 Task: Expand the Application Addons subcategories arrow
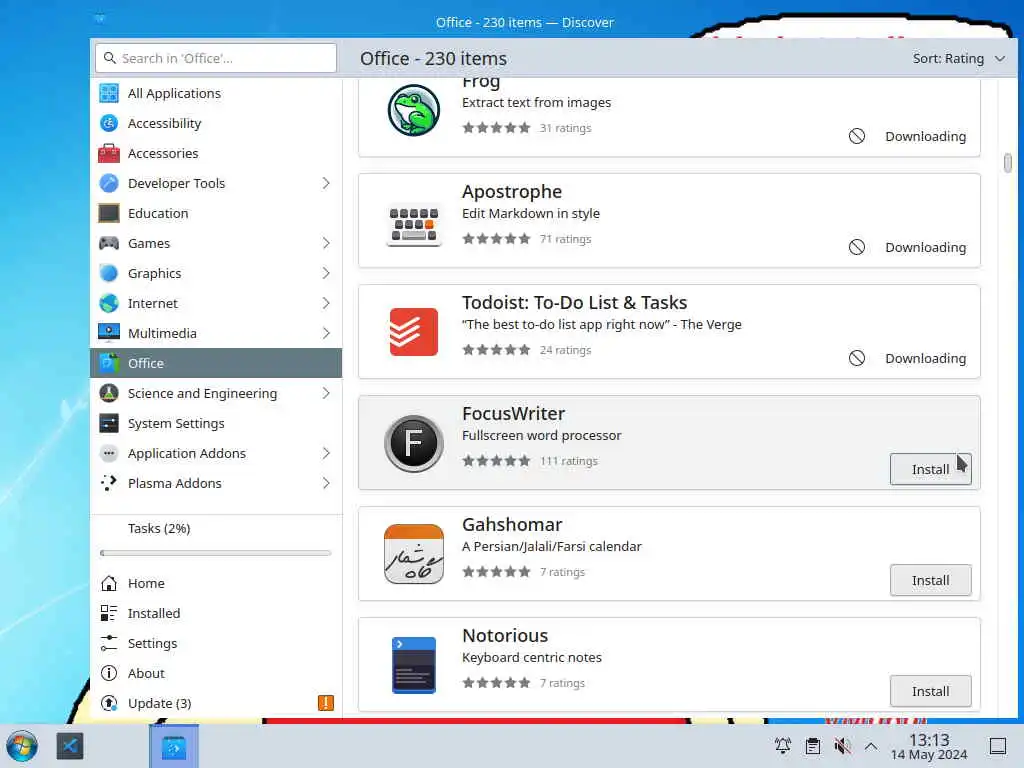(x=326, y=453)
